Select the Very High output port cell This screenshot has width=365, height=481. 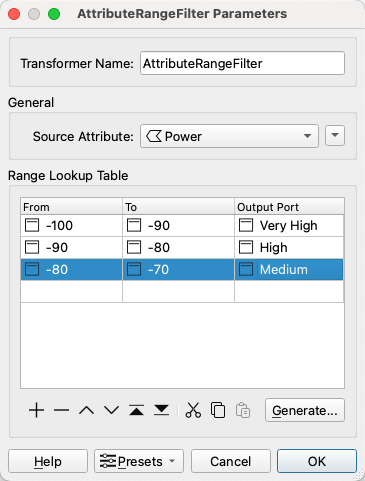(289, 225)
